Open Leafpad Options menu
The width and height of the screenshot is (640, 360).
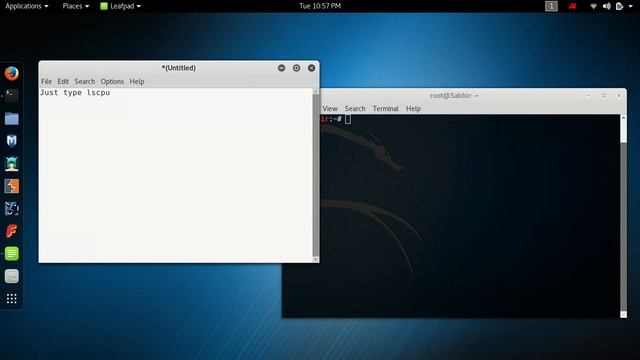click(x=112, y=82)
